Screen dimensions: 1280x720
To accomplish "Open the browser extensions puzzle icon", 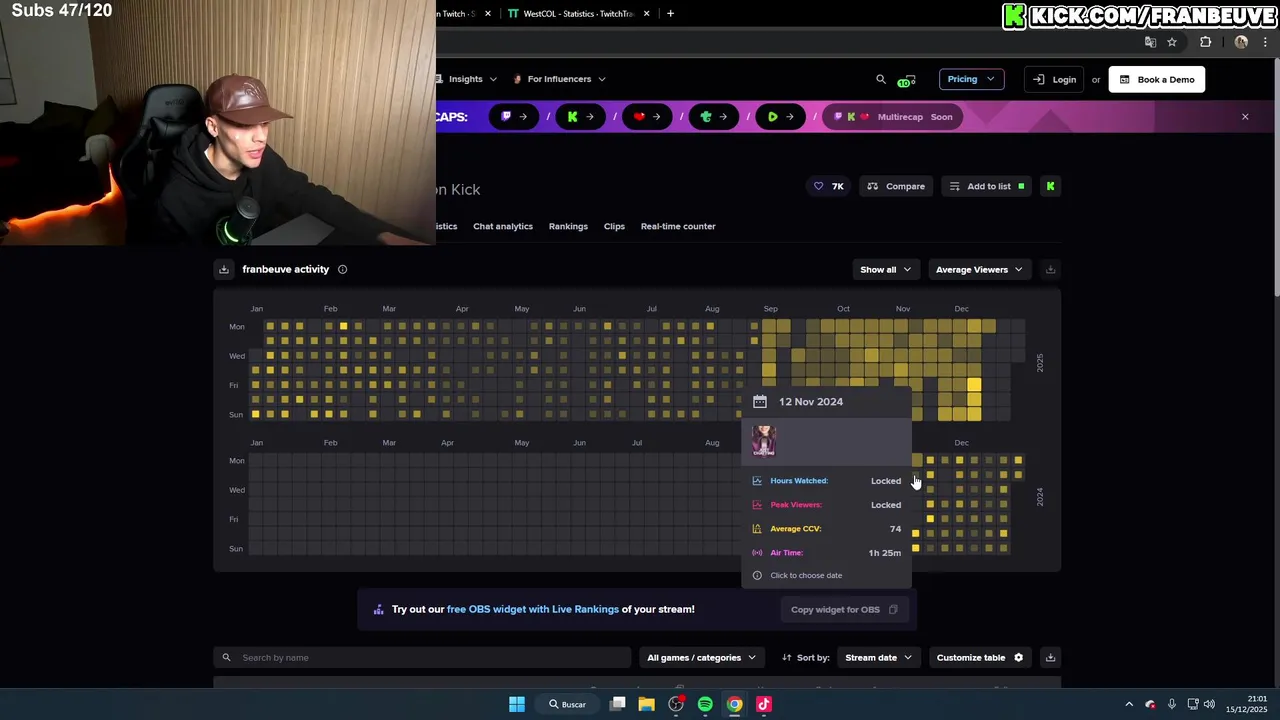I will [x=1205, y=42].
